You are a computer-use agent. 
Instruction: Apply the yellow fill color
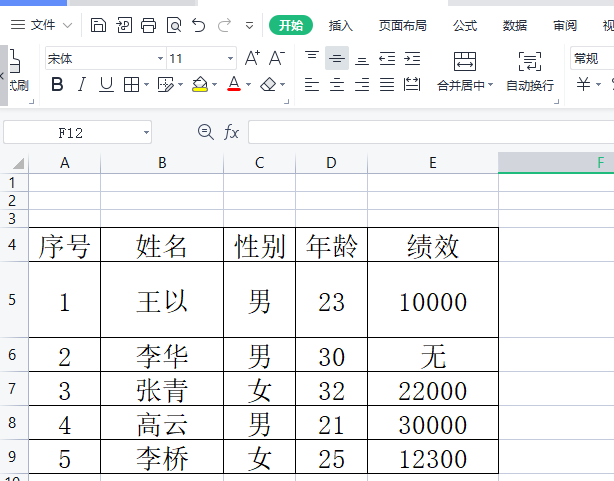pyautogui.click(x=200, y=84)
